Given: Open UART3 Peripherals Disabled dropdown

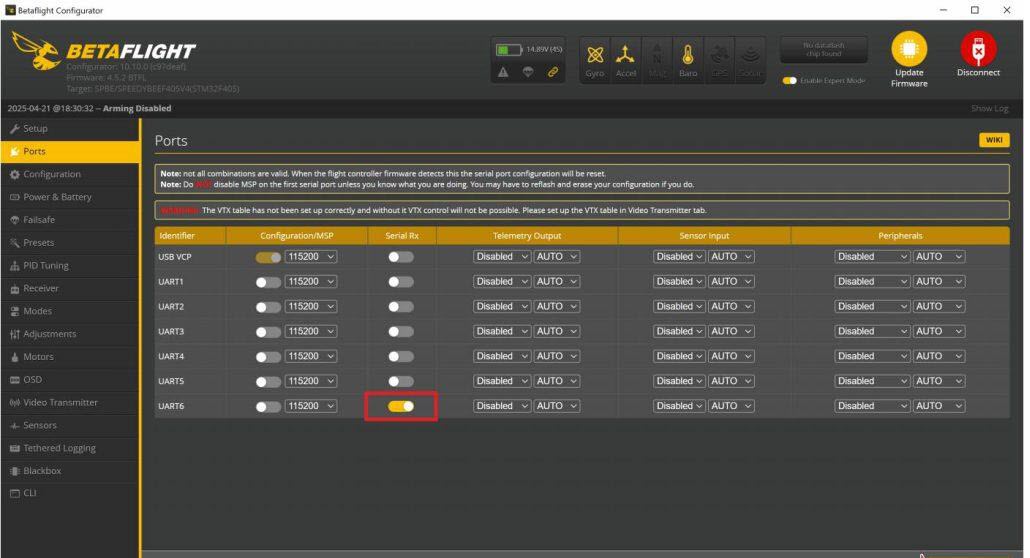Looking at the screenshot, I should 872,331.
